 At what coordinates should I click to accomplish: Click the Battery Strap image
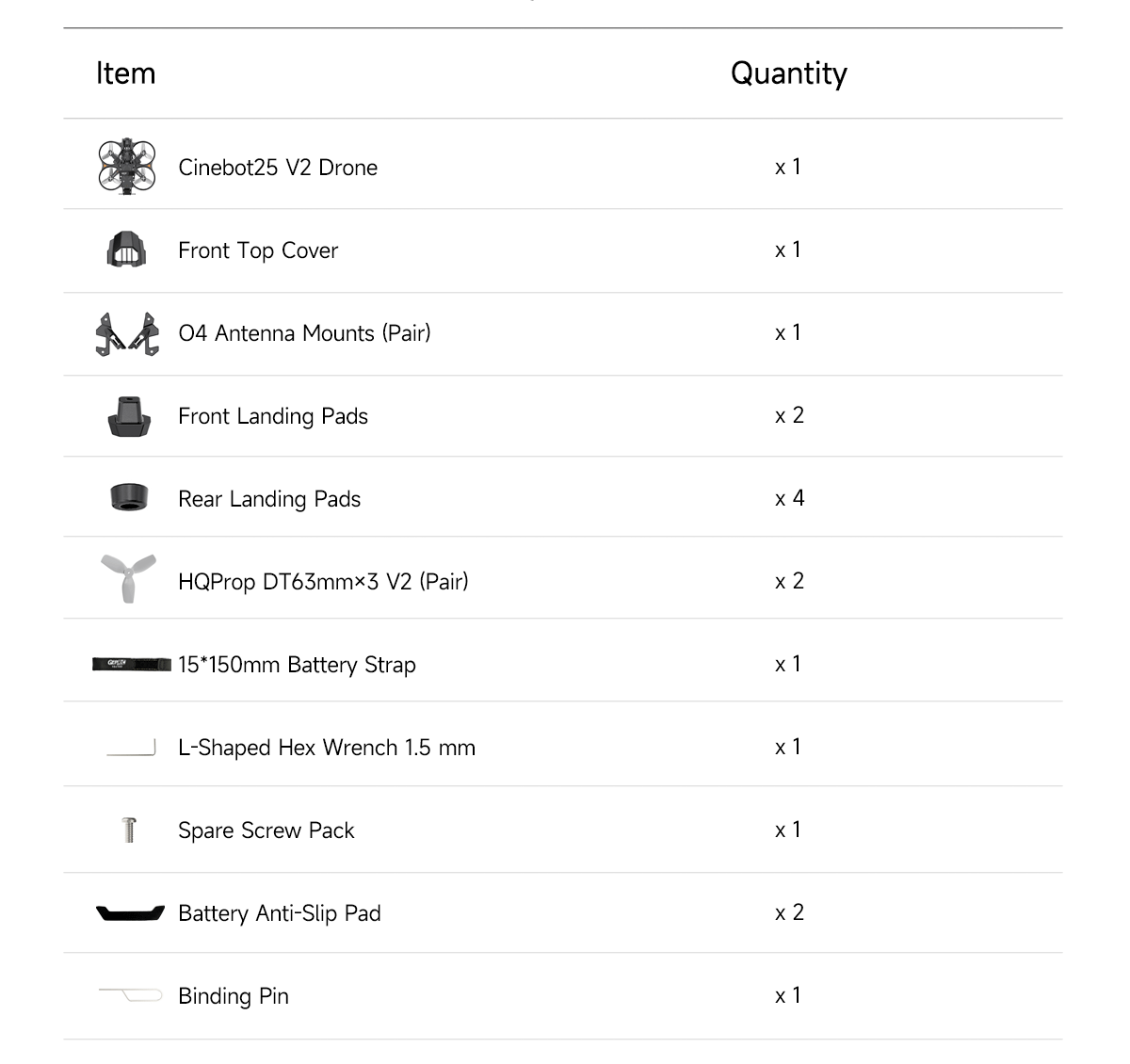pyautogui.click(x=132, y=664)
